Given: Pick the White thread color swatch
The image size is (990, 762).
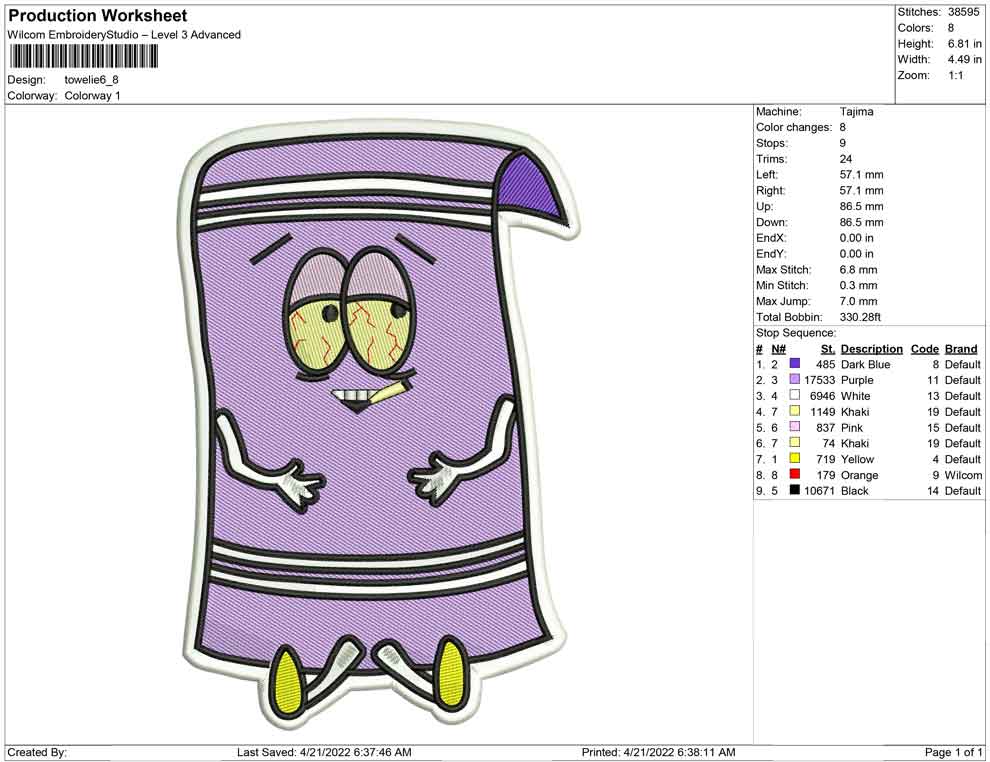Looking at the screenshot, I should (795, 395).
